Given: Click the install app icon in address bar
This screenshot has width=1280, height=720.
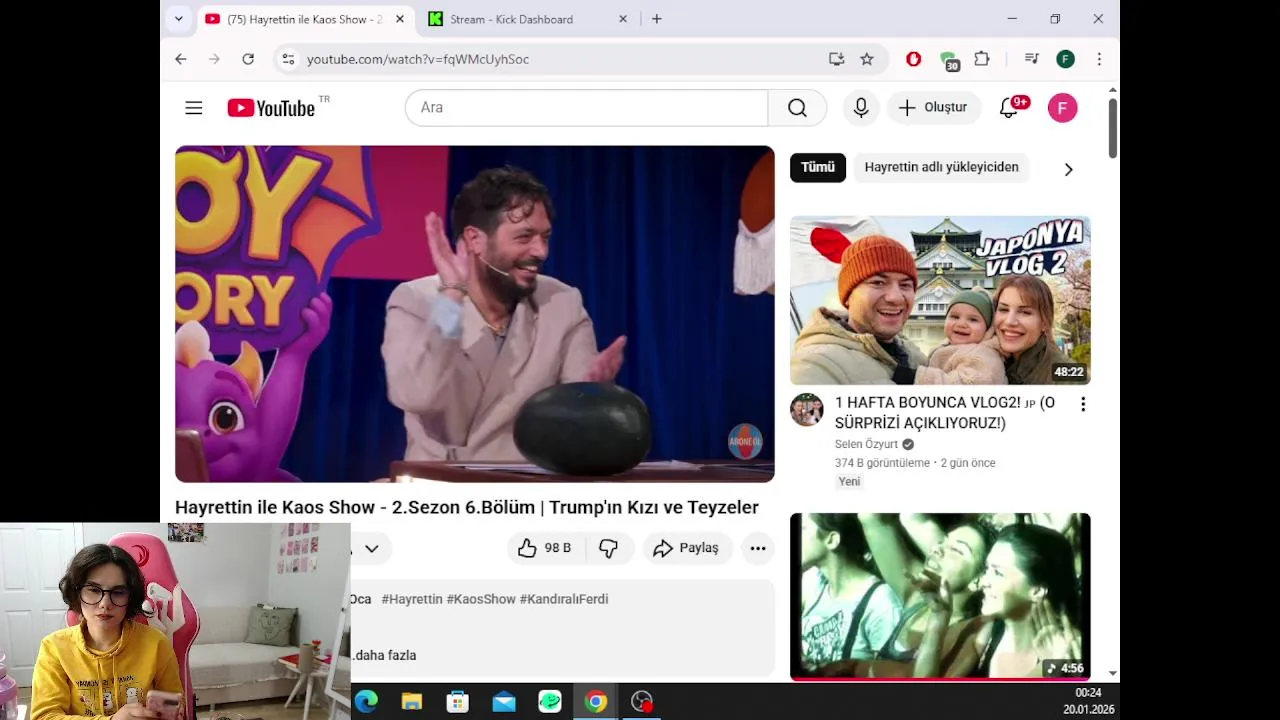Looking at the screenshot, I should coord(836,59).
